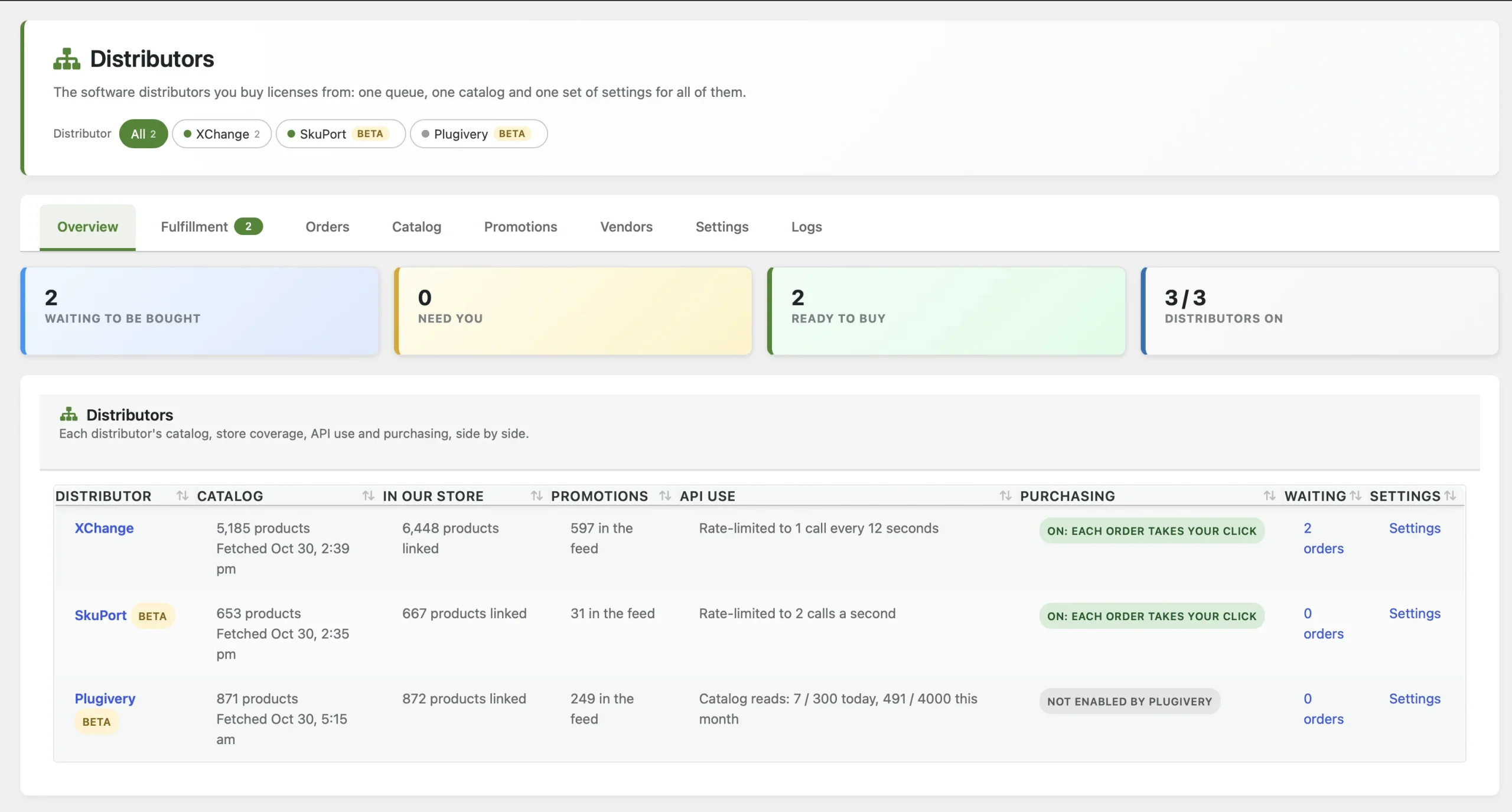Viewport: 1512px width, 812px height.
Task: Sort by the API Use column arrows
Action: [1006, 496]
